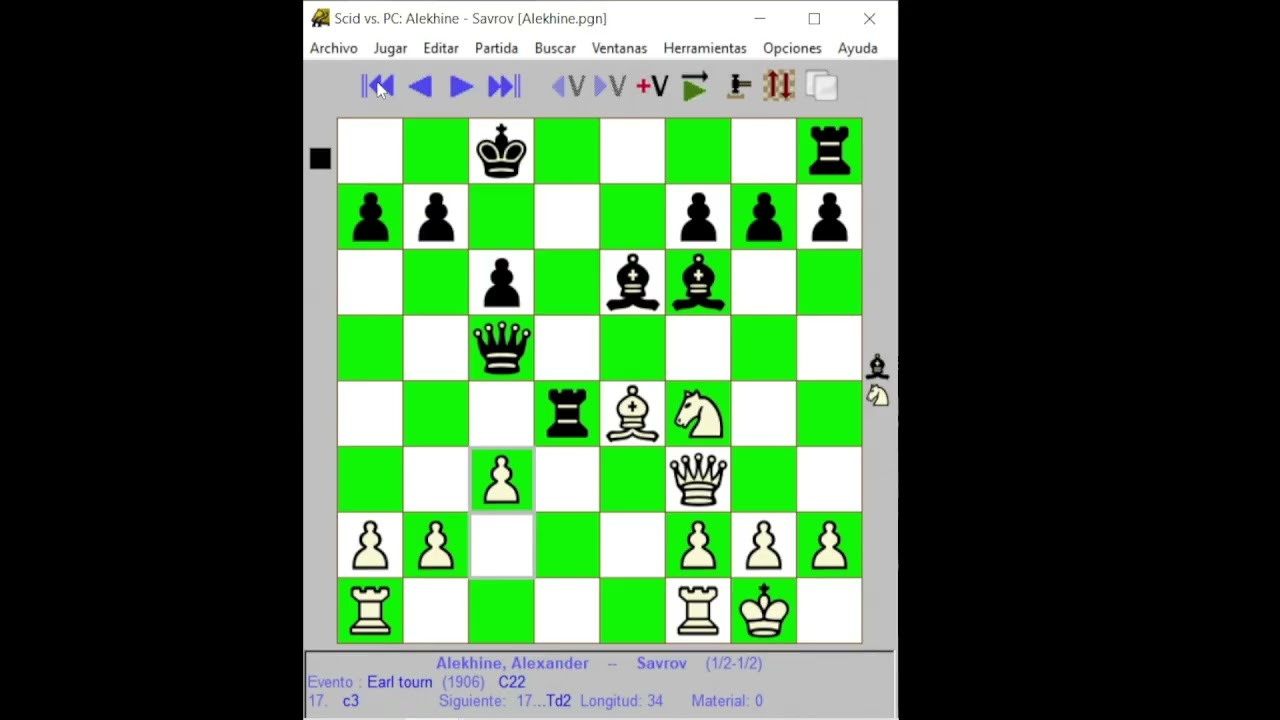Image resolution: width=1280 pixels, height=720 pixels.
Task: Click the Longitud: 34 text
Action: coord(621,701)
